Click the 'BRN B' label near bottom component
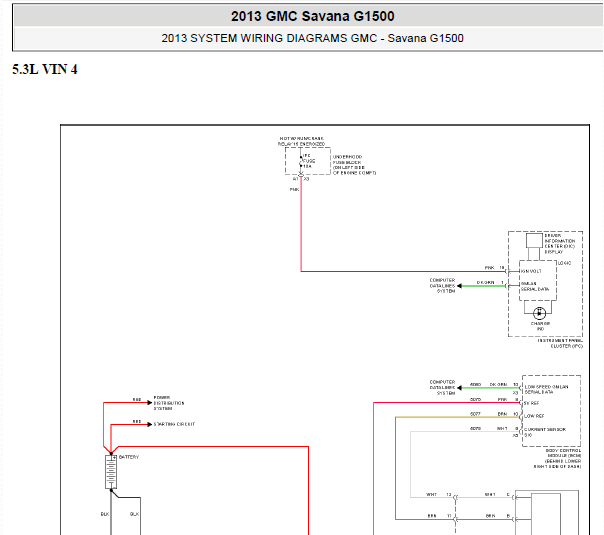 498,516
